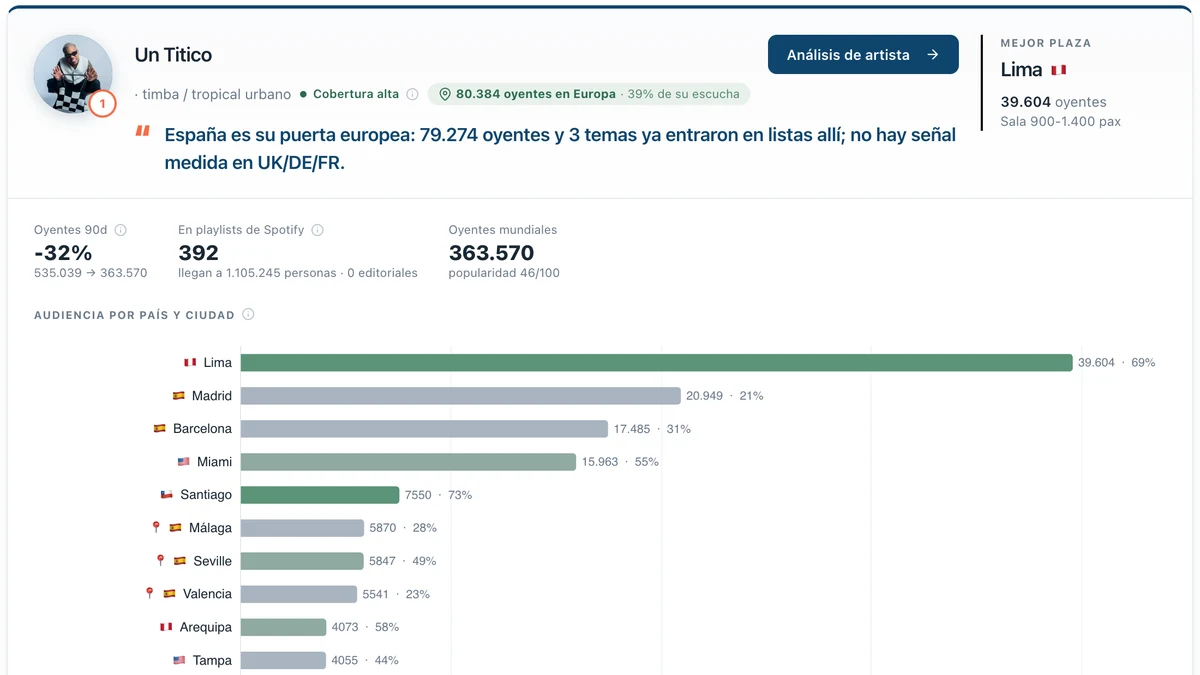The width and height of the screenshot is (1200, 675).
Task: Click the orange number 1 badge on avatar
Action: click(102, 103)
